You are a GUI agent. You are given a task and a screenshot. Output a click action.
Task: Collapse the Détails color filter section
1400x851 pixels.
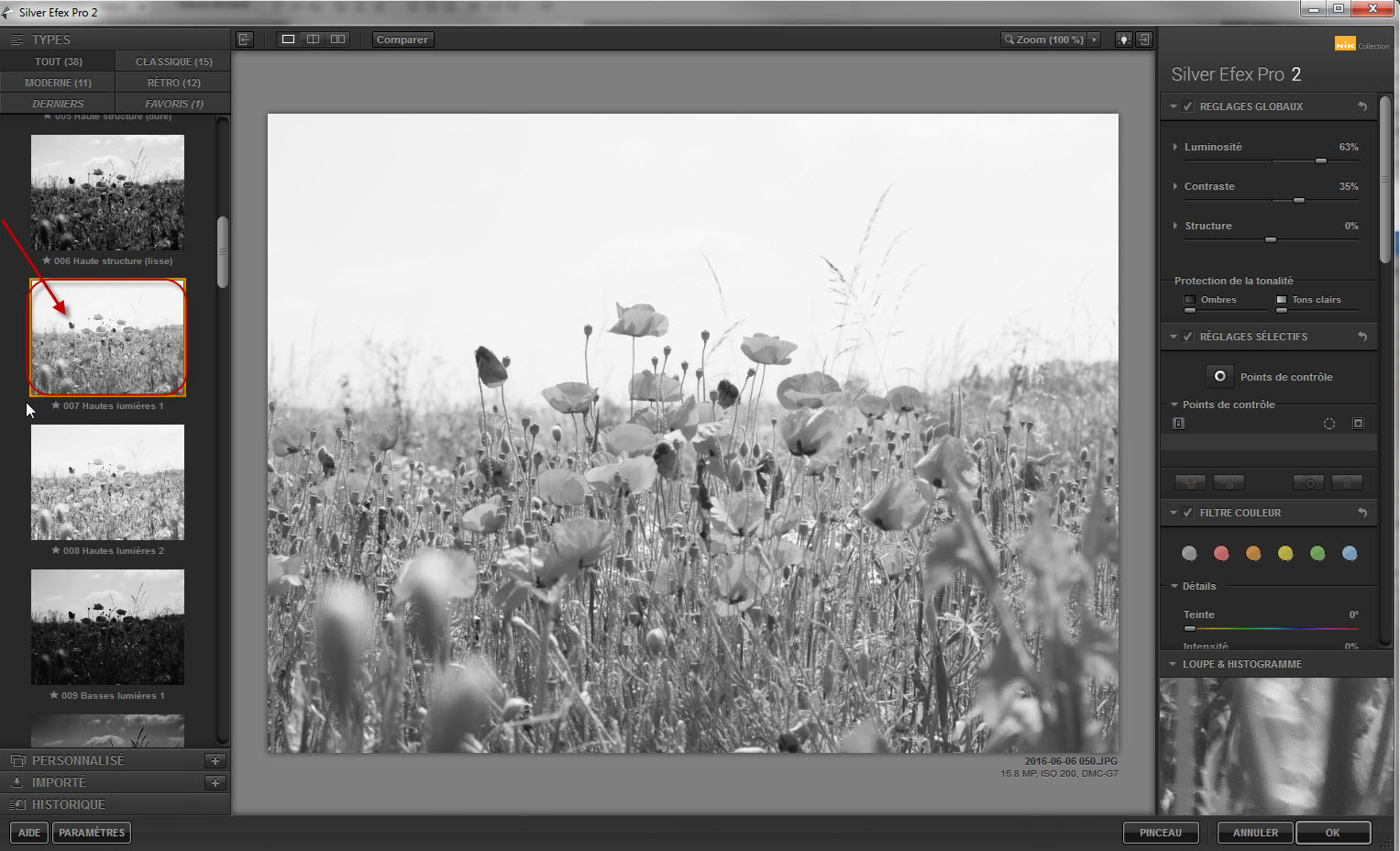tap(1174, 586)
